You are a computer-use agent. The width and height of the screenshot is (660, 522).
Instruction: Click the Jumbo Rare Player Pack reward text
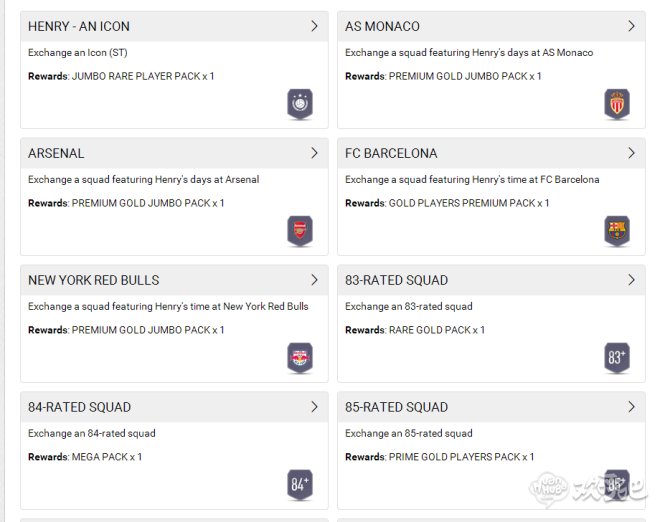pyautogui.click(x=143, y=76)
